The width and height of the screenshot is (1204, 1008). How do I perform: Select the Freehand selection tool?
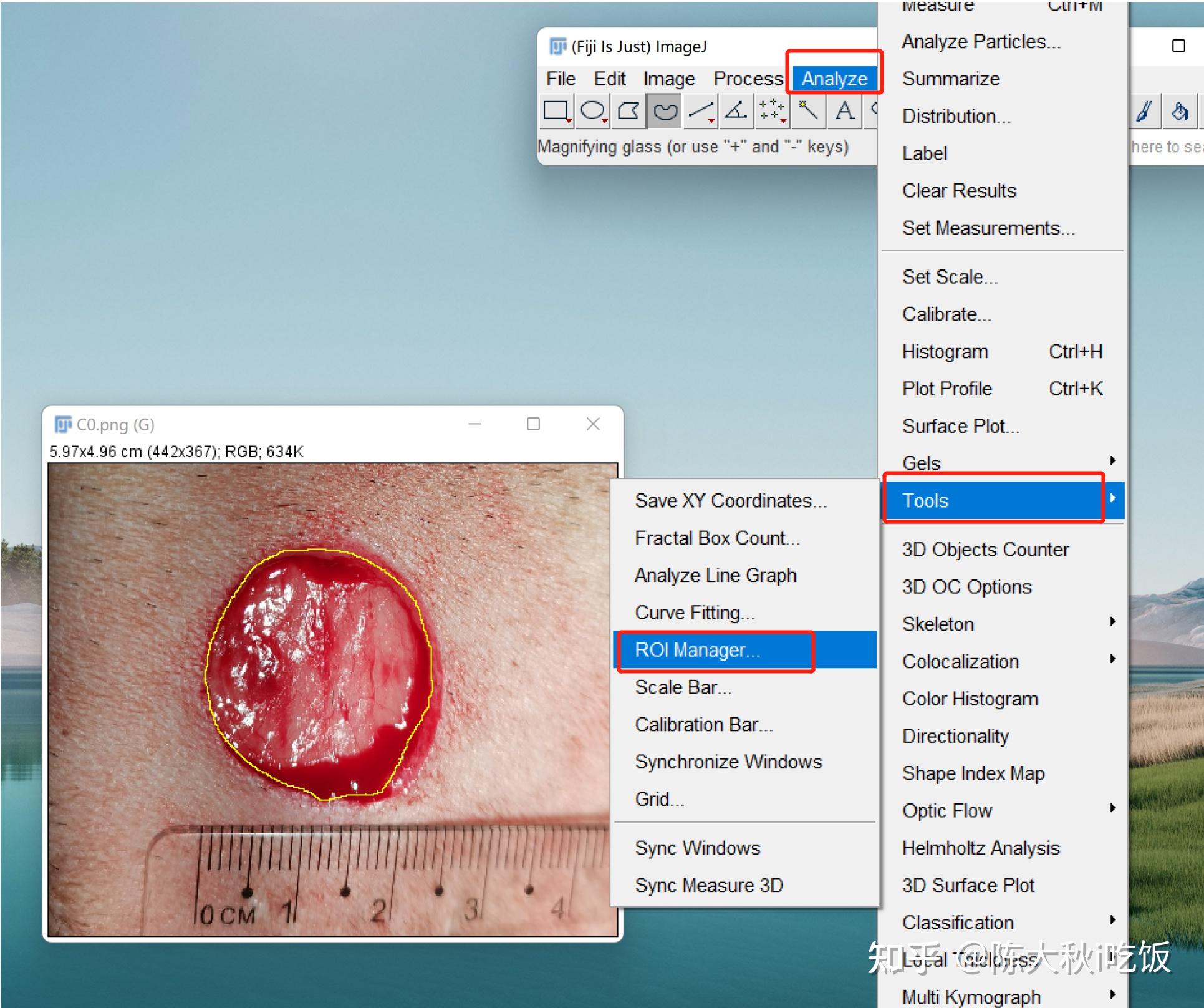(x=665, y=112)
